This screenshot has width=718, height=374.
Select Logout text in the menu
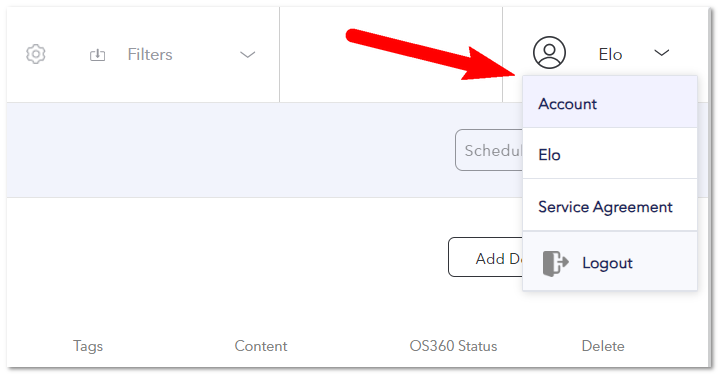pos(607,263)
